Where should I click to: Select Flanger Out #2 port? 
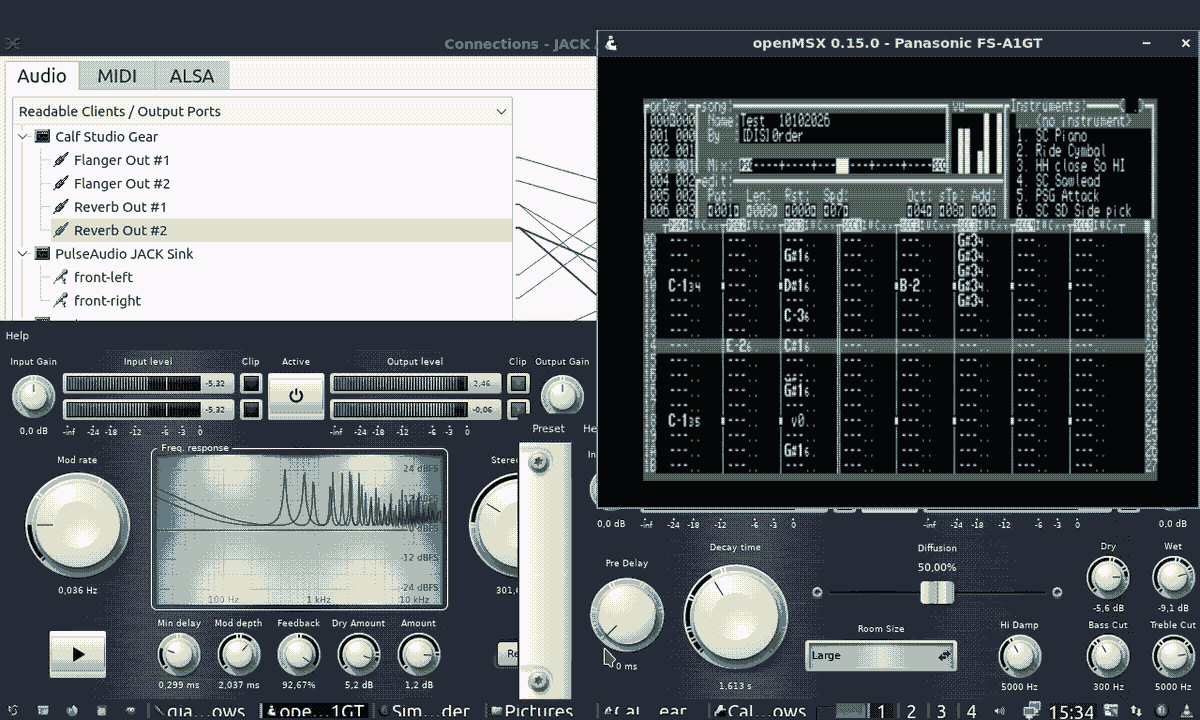(x=121, y=184)
